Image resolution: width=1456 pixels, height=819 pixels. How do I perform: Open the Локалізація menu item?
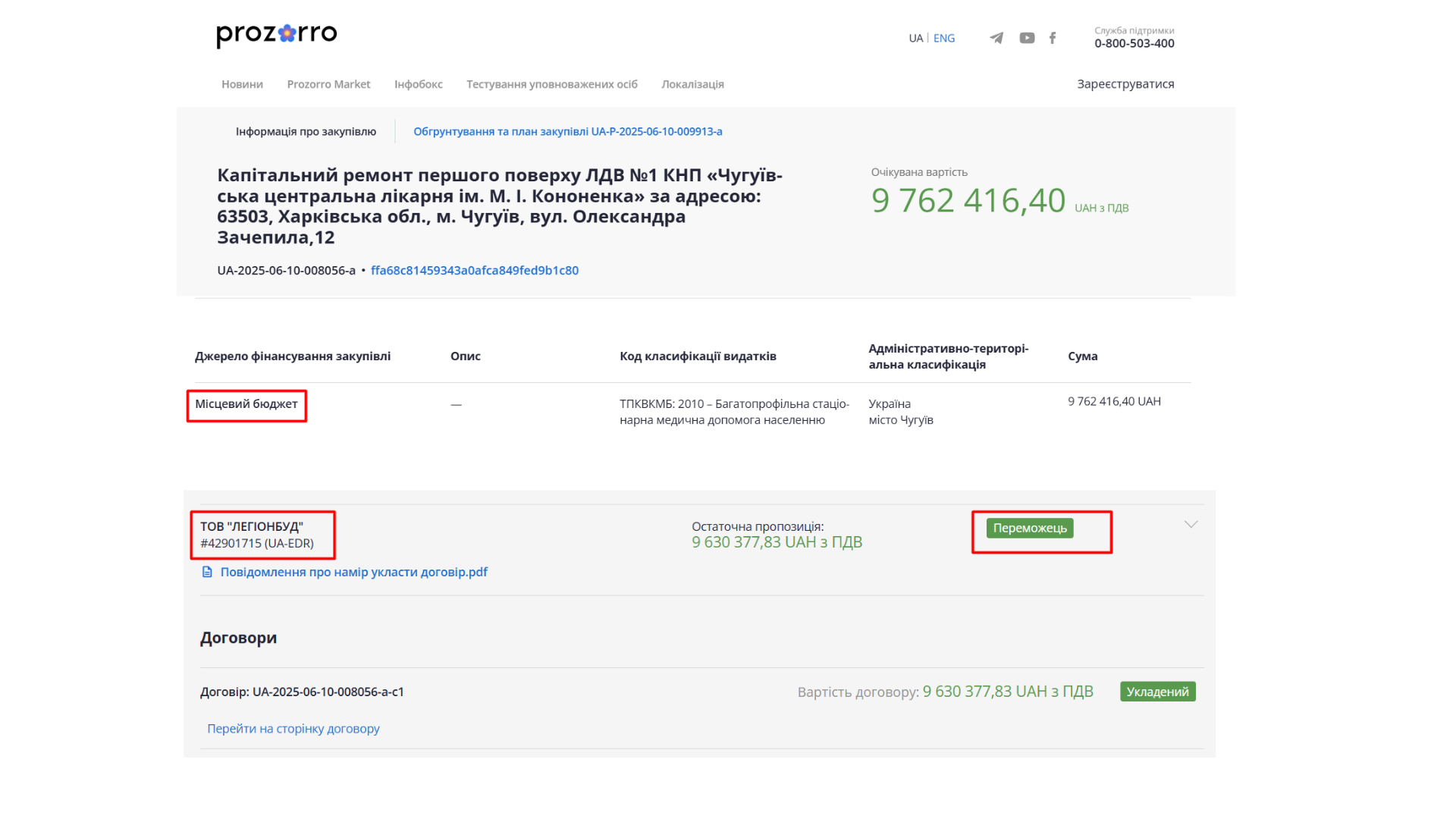pyautogui.click(x=692, y=84)
